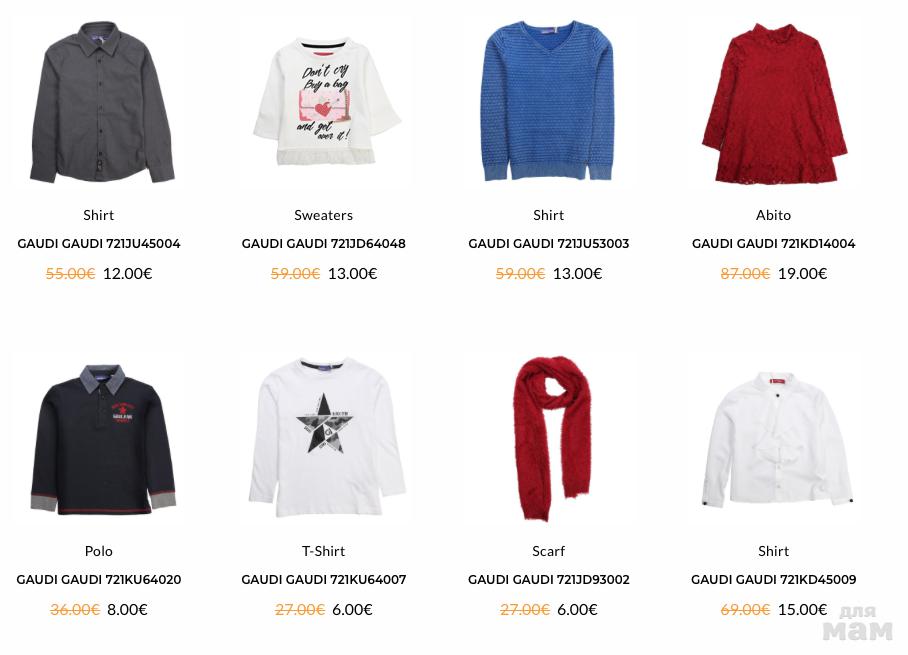Select product link GAUDI GAUDI 721JD64048

pos(324,244)
